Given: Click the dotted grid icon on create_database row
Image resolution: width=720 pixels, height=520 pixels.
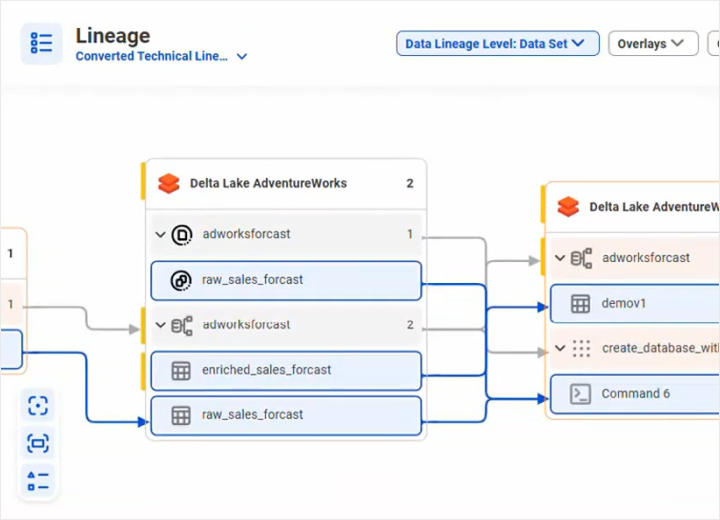Looking at the screenshot, I should pyautogui.click(x=581, y=349).
